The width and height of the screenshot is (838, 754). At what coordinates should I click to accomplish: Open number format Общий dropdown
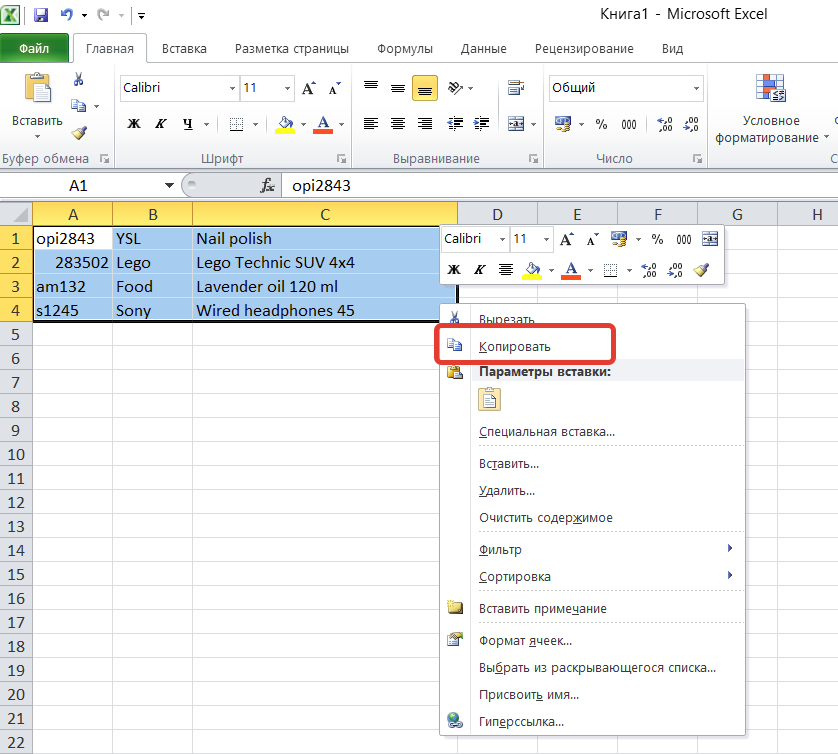696,88
